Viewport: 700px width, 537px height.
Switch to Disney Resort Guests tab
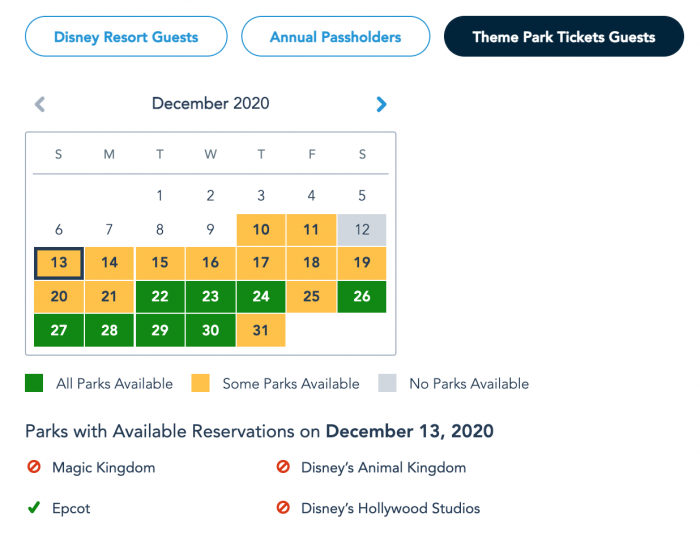[126, 37]
